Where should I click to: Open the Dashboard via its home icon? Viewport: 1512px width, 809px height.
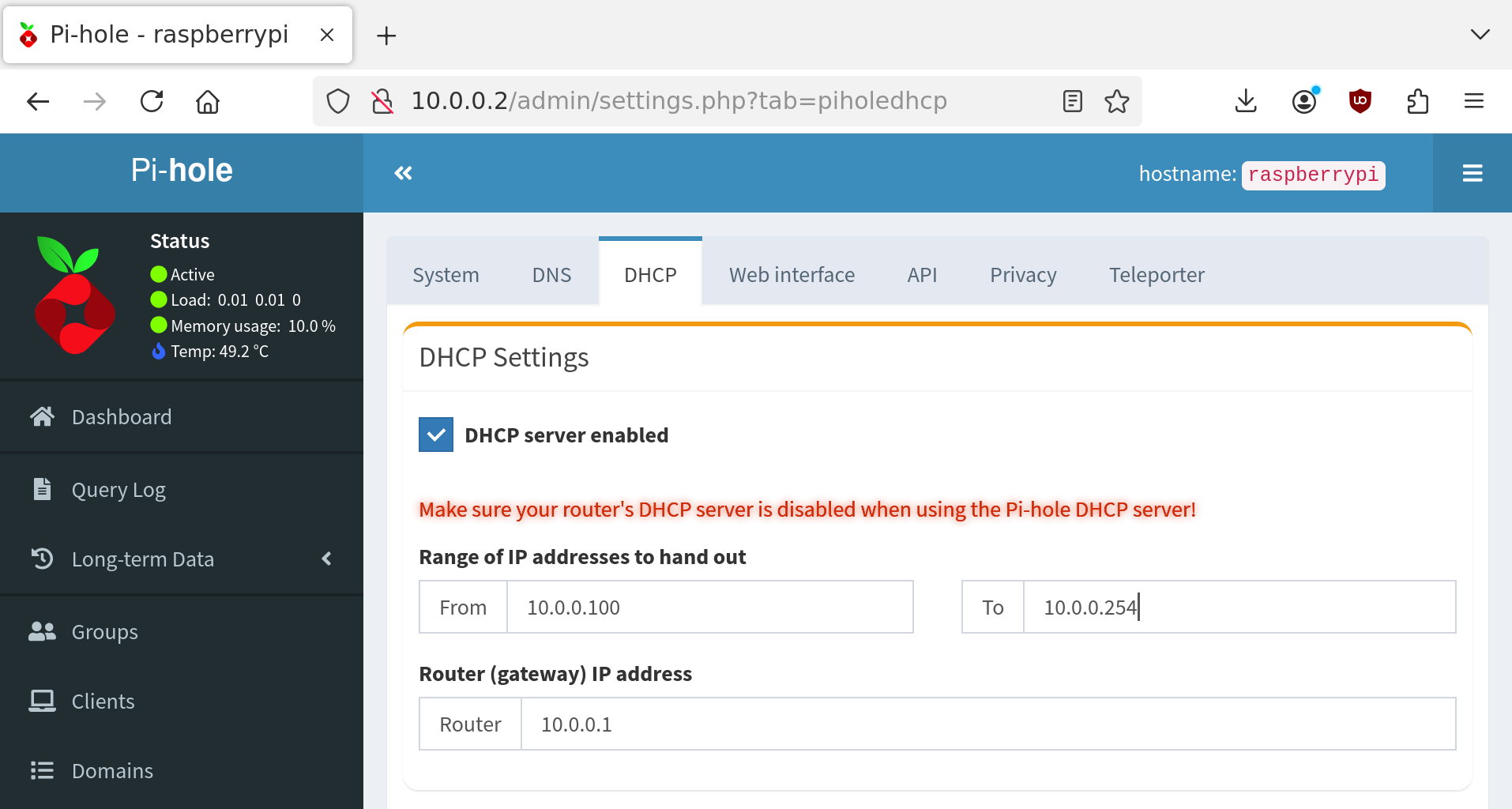pos(42,416)
